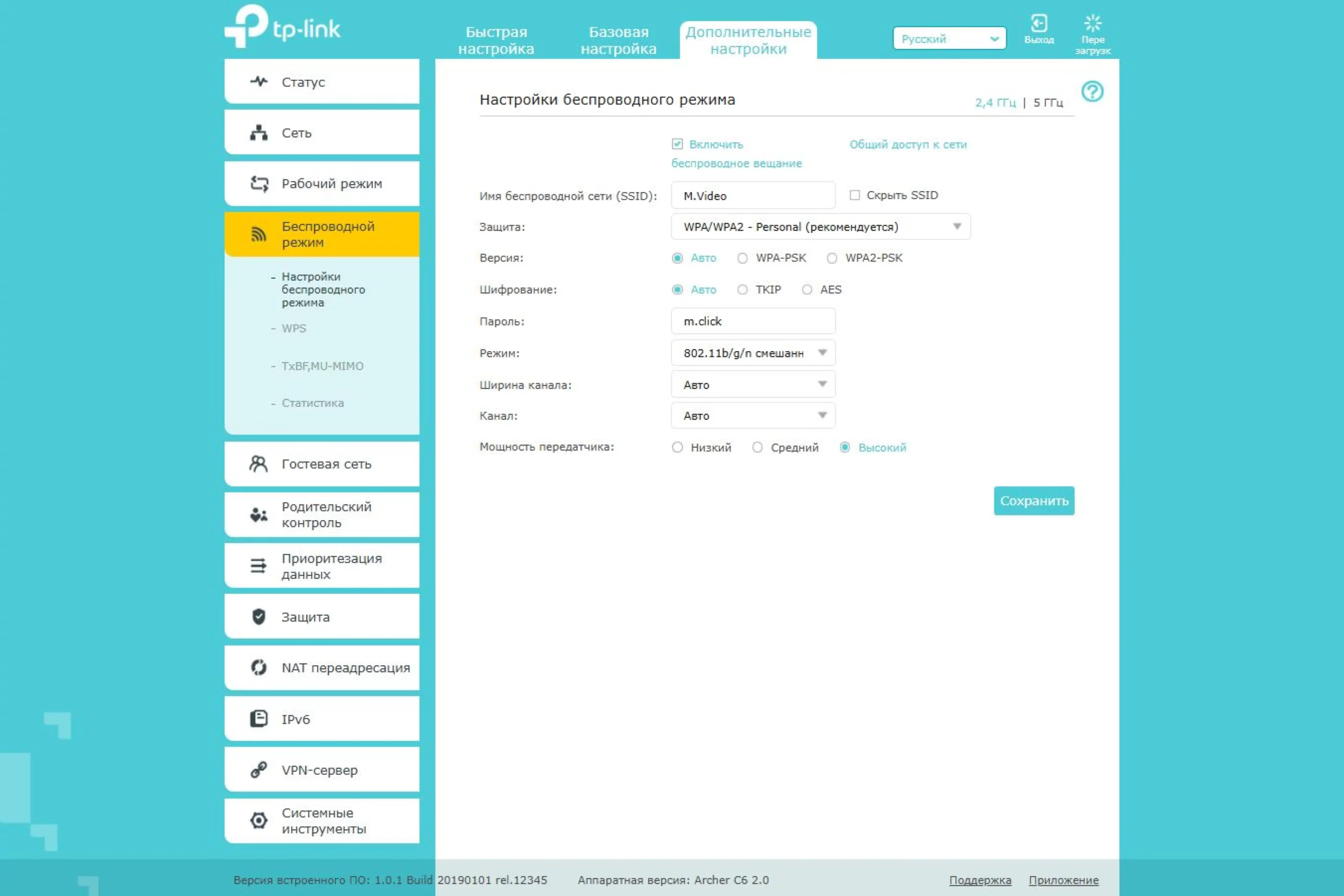Click the logout (Выход) icon

(1038, 24)
